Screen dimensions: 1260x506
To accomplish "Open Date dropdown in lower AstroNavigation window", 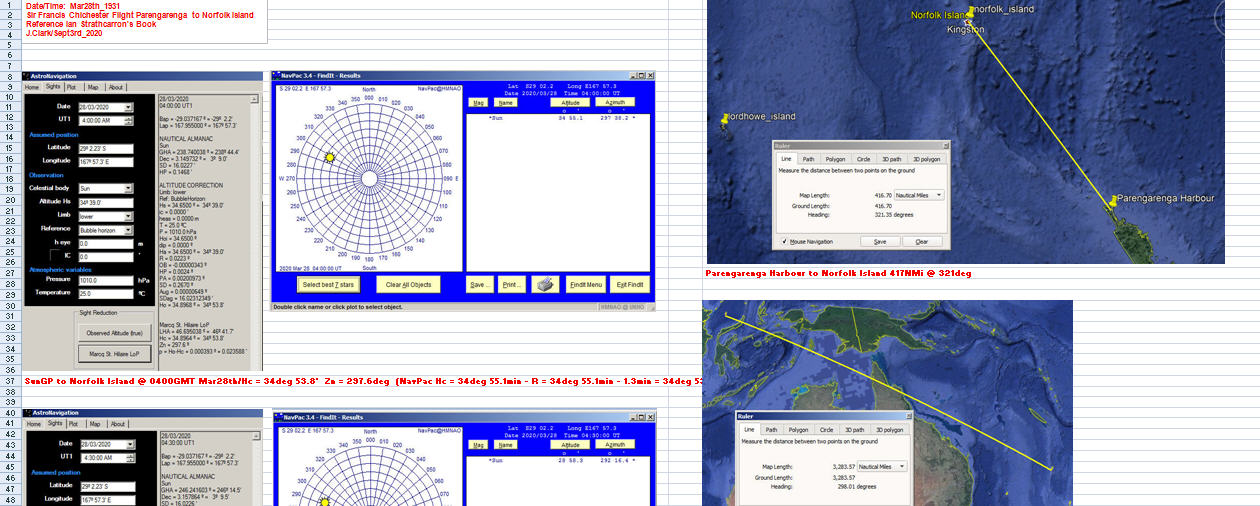I will (x=128, y=443).
